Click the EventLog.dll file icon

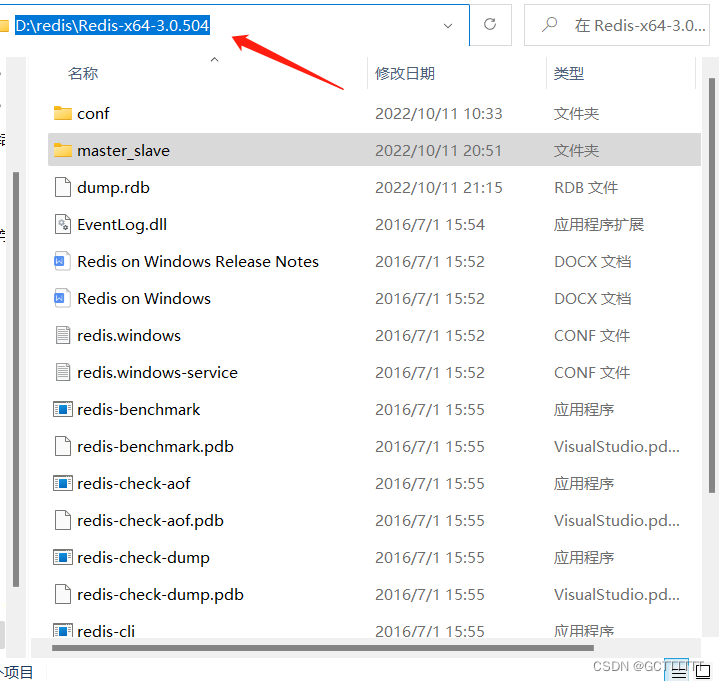(x=62, y=225)
